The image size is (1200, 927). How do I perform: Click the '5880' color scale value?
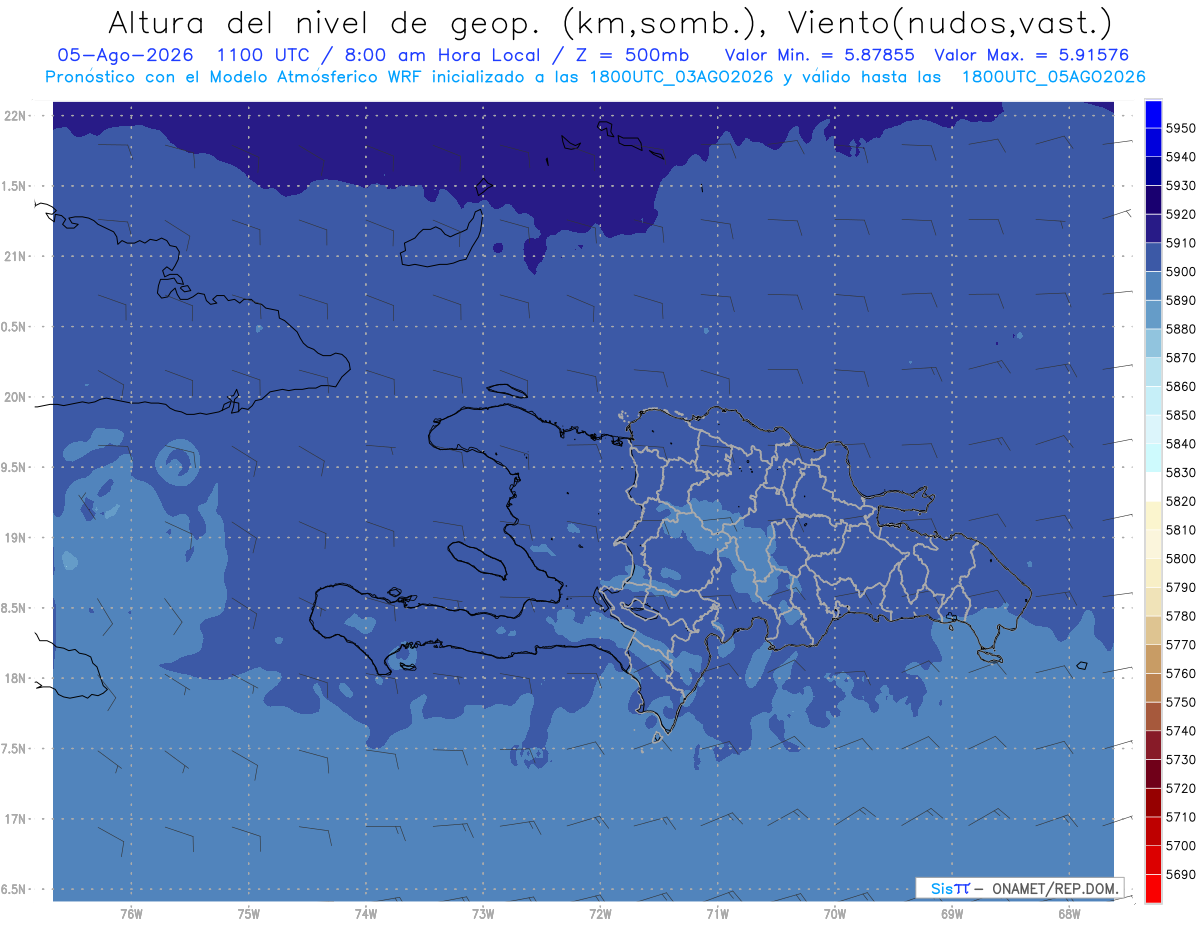[1180, 329]
